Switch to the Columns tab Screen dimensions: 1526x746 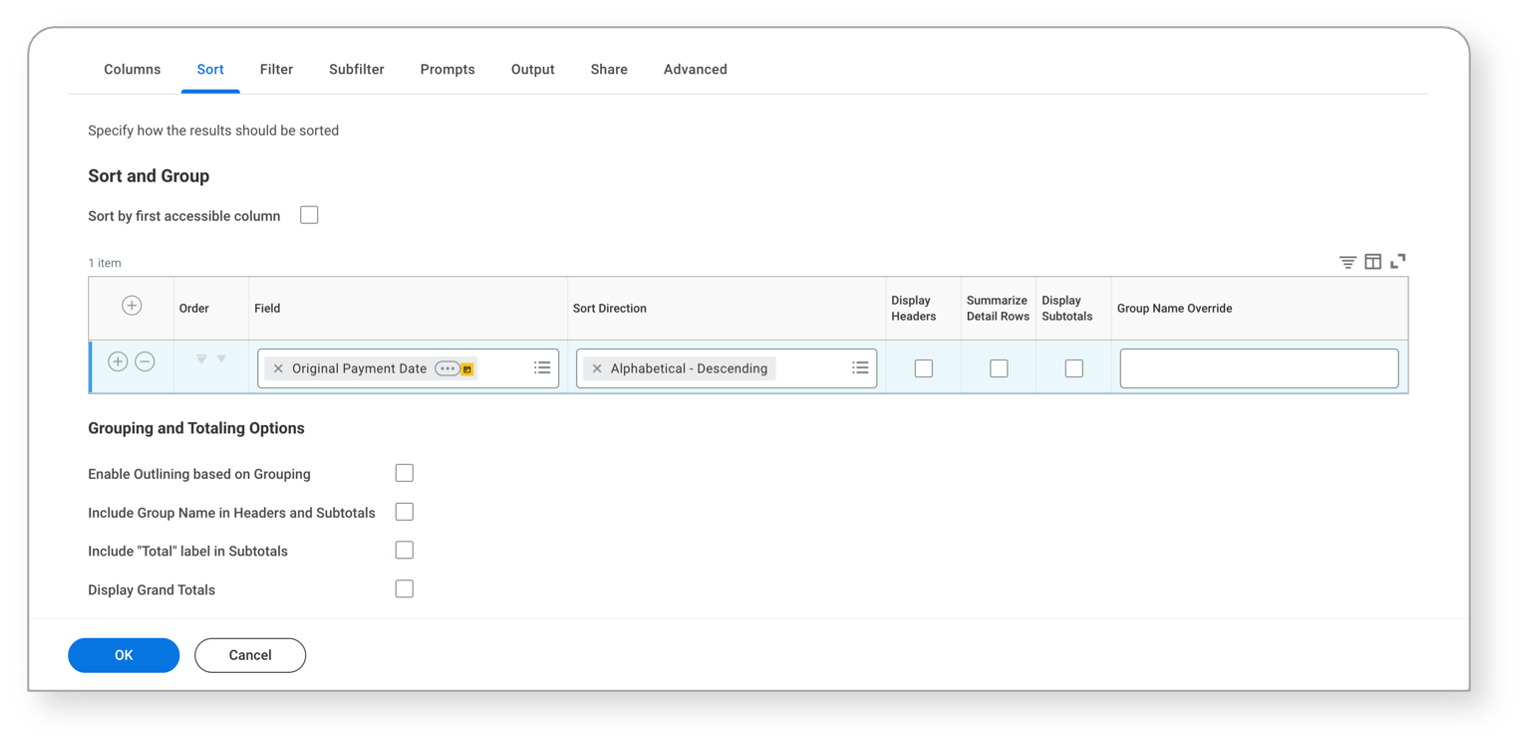pyautogui.click(x=132, y=69)
